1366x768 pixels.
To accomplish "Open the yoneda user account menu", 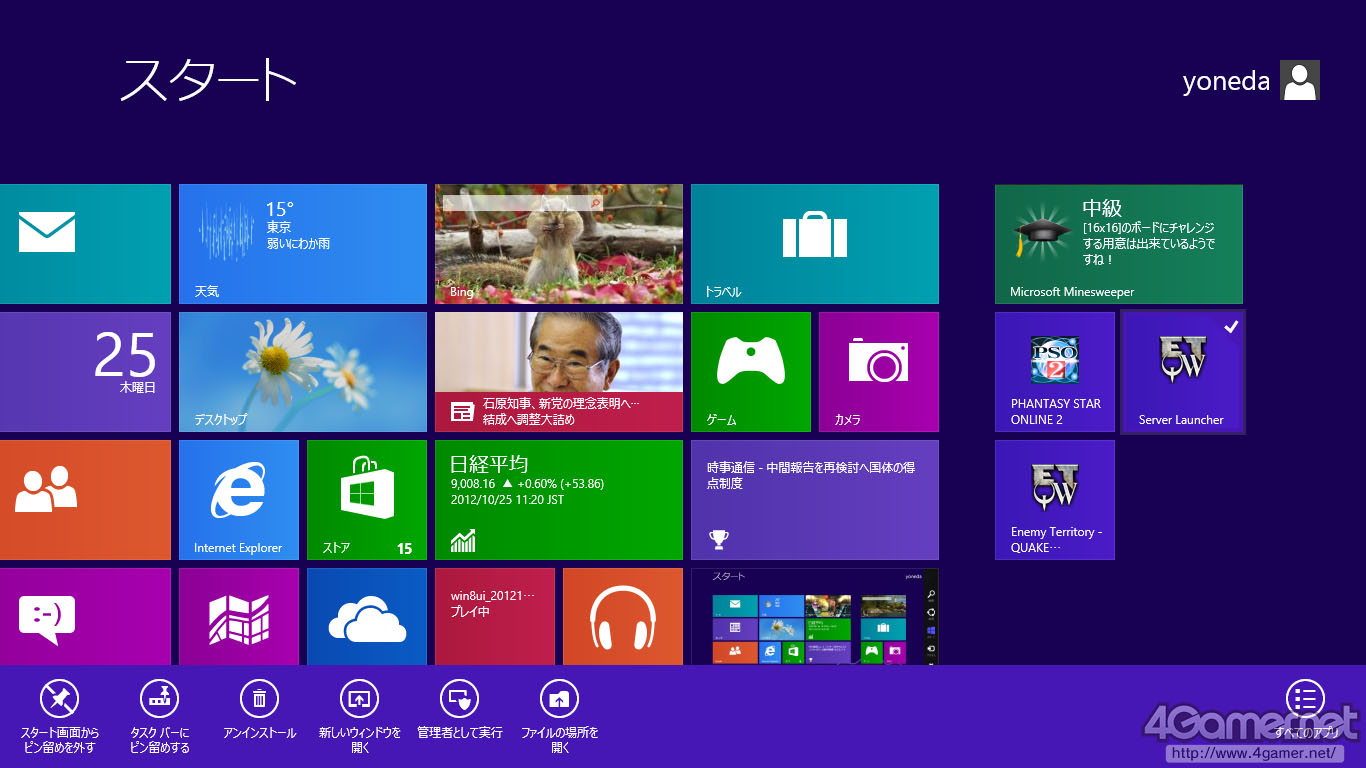I will pyautogui.click(x=1251, y=80).
